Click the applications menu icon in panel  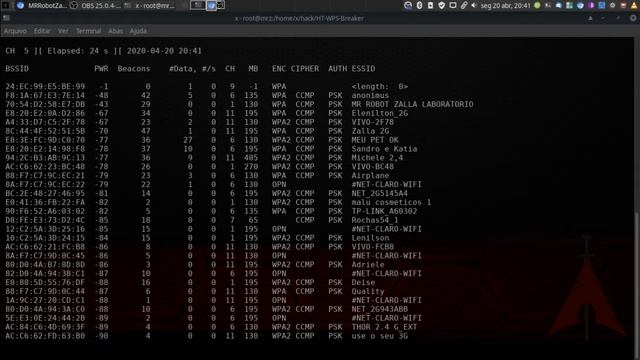coord(5,5)
